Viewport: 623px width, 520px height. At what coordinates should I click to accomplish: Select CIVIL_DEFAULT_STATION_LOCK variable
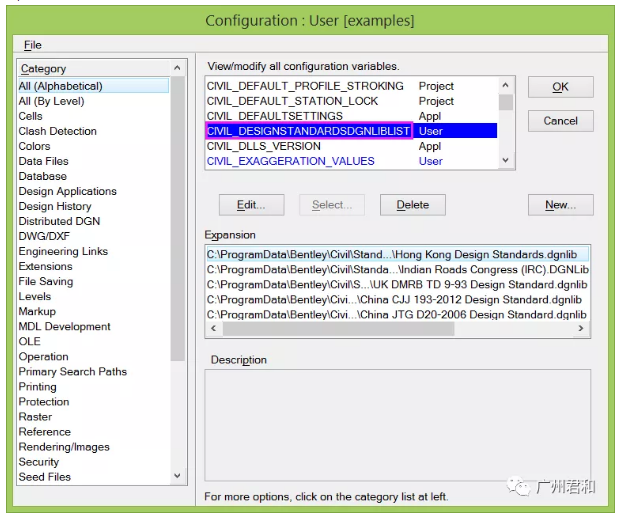352,101
